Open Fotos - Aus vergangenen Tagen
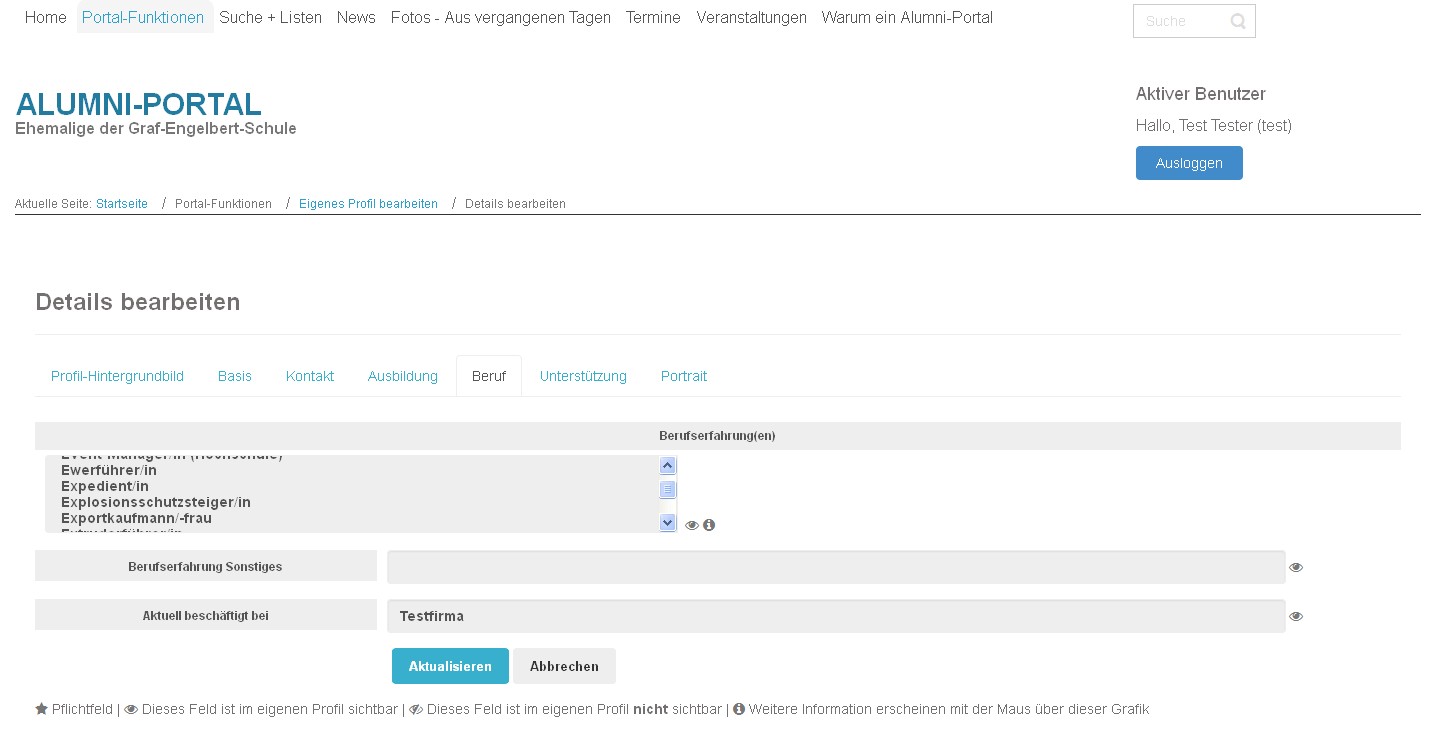Screen dimensions: 1430x750 (x=501, y=18)
